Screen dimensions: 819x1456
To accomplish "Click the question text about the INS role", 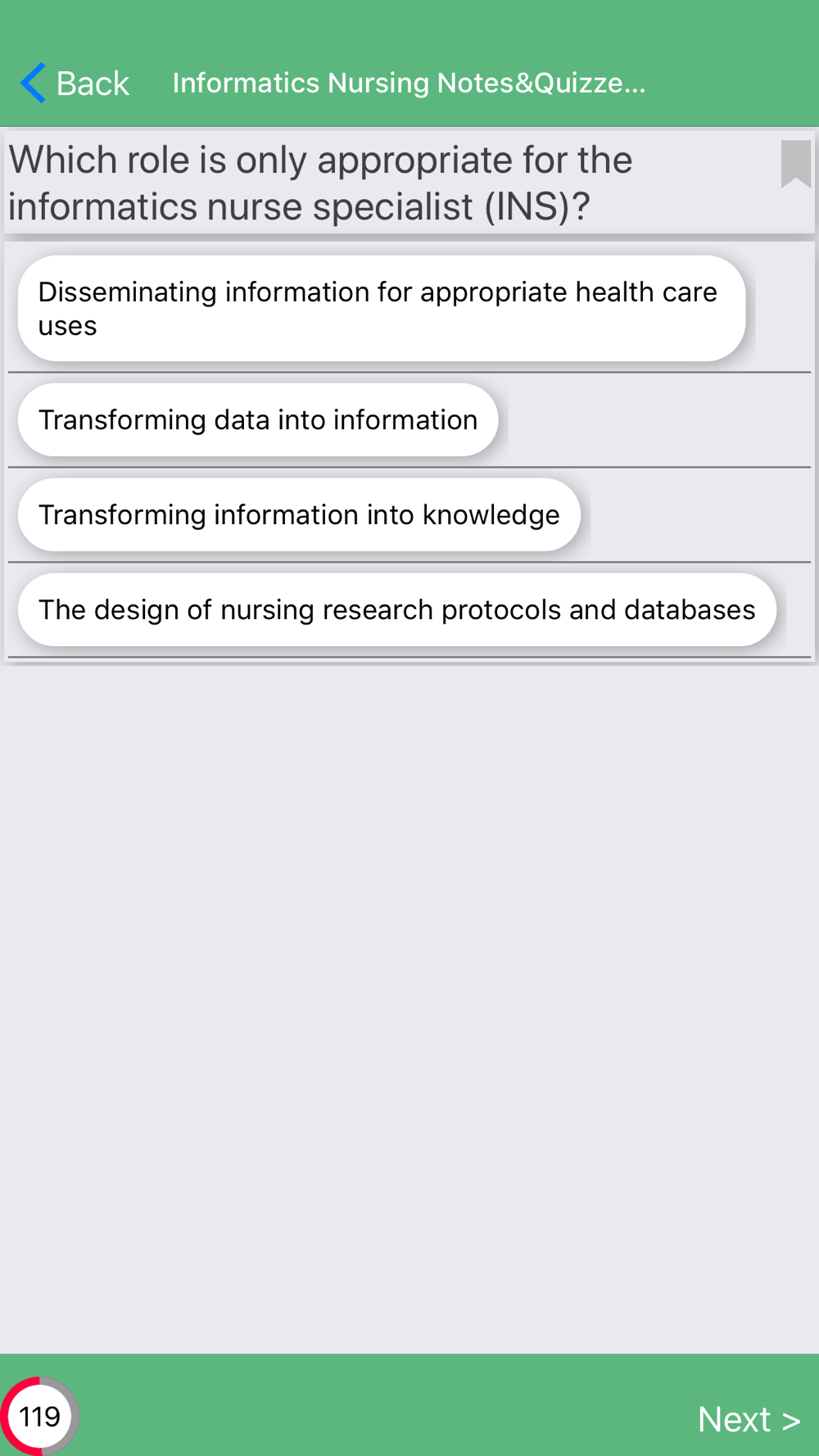I will click(x=320, y=183).
